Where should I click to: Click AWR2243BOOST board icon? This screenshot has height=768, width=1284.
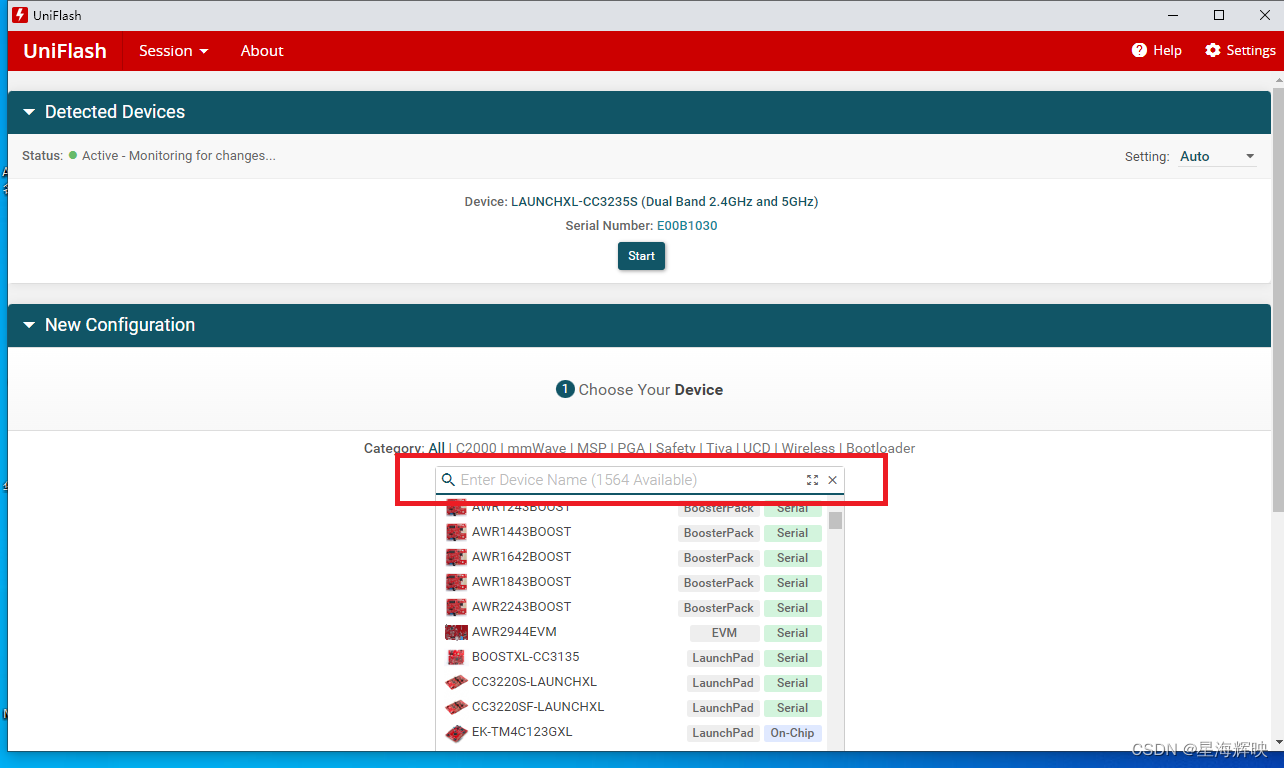pos(456,607)
